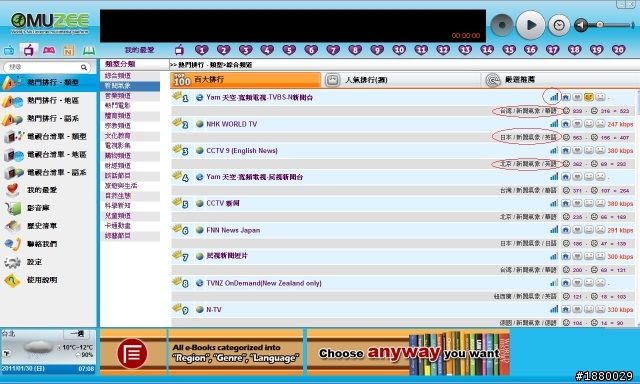Open FNN News Japan channel
Viewport: 640px width, 384px height.
[x=233, y=230]
